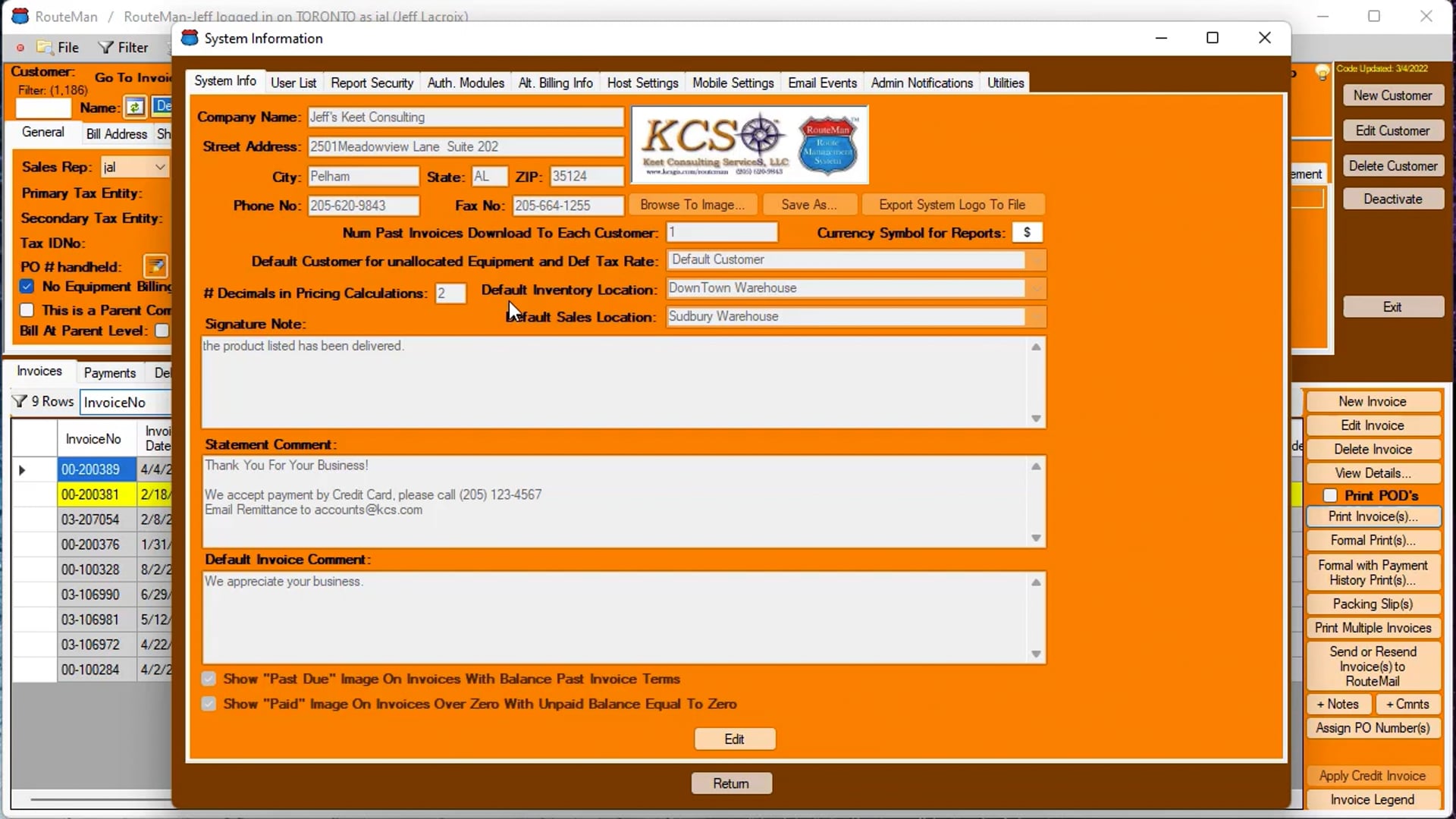The width and height of the screenshot is (1456, 819).
Task: Click the Edit button in System Info
Action: coord(734,739)
